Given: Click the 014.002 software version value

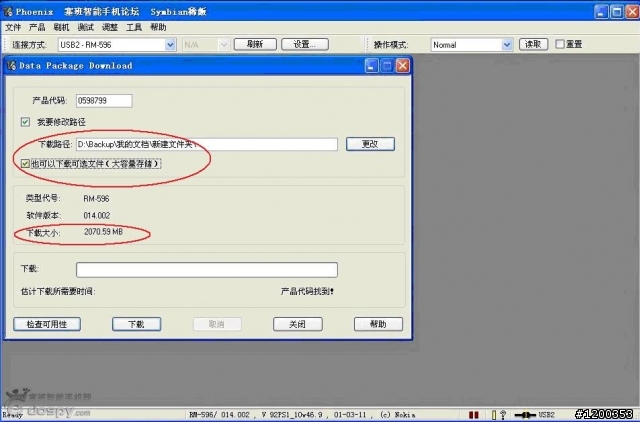Looking at the screenshot, I should coord(97,215).
